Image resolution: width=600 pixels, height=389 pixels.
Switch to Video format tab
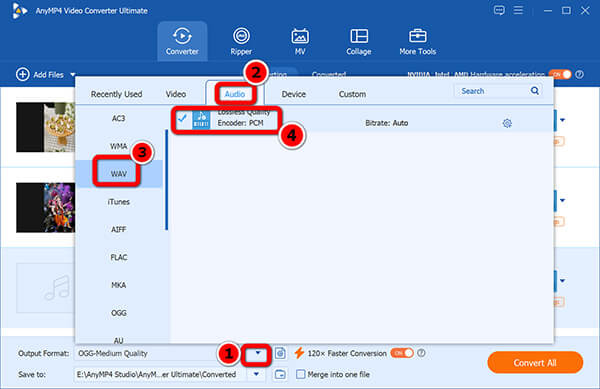(x=176, y=94)
